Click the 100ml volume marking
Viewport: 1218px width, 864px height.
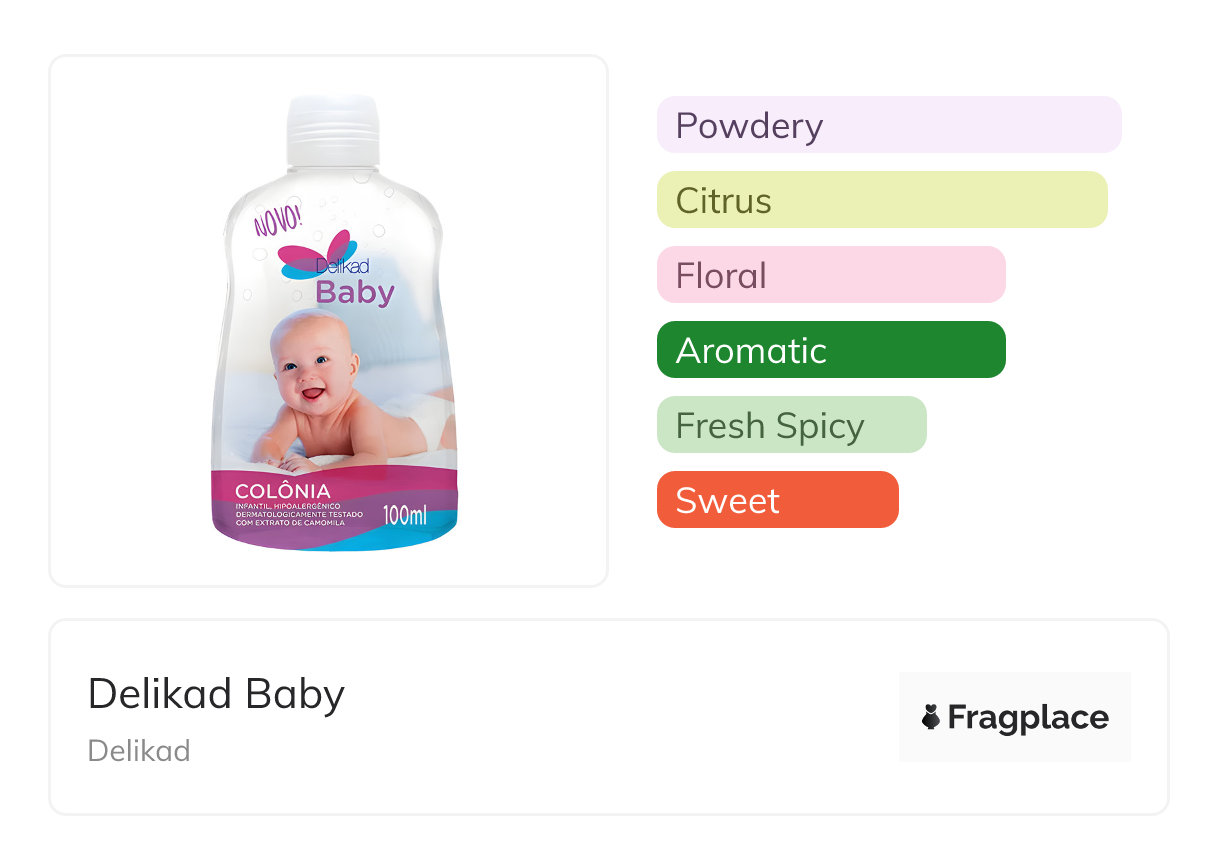point(405,515)
